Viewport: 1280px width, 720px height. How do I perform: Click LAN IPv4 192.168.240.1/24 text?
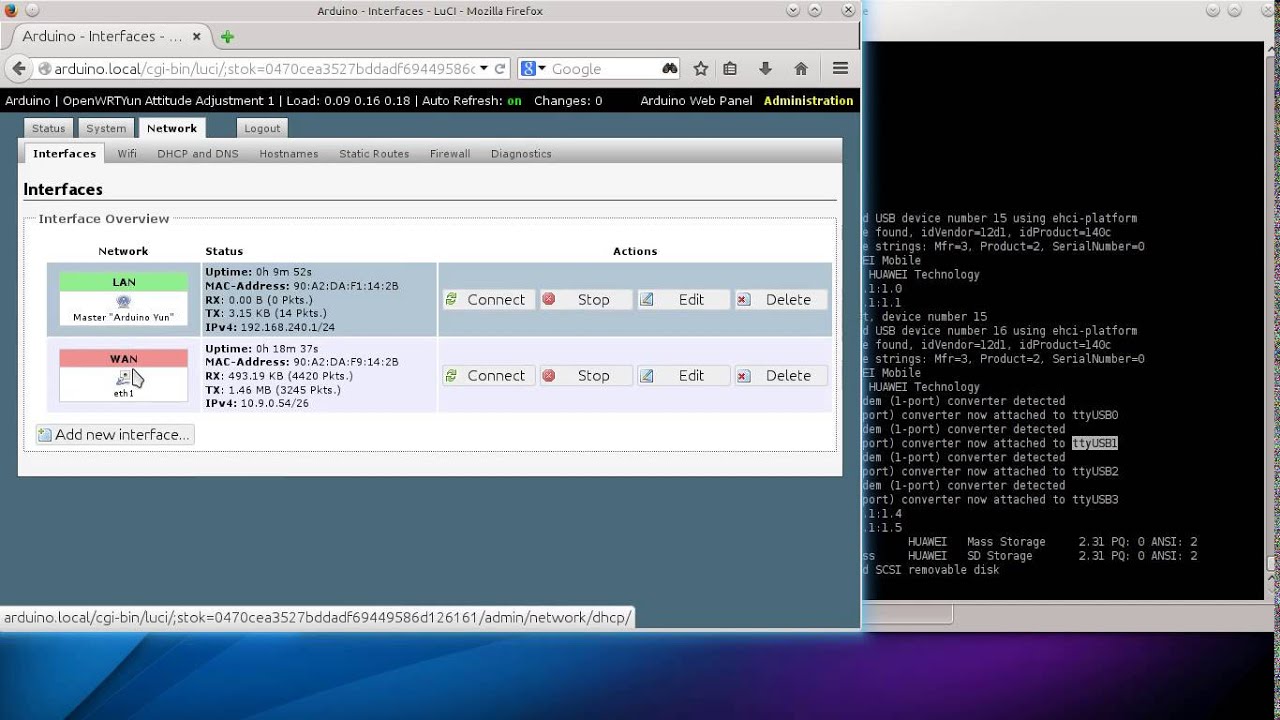270,328
